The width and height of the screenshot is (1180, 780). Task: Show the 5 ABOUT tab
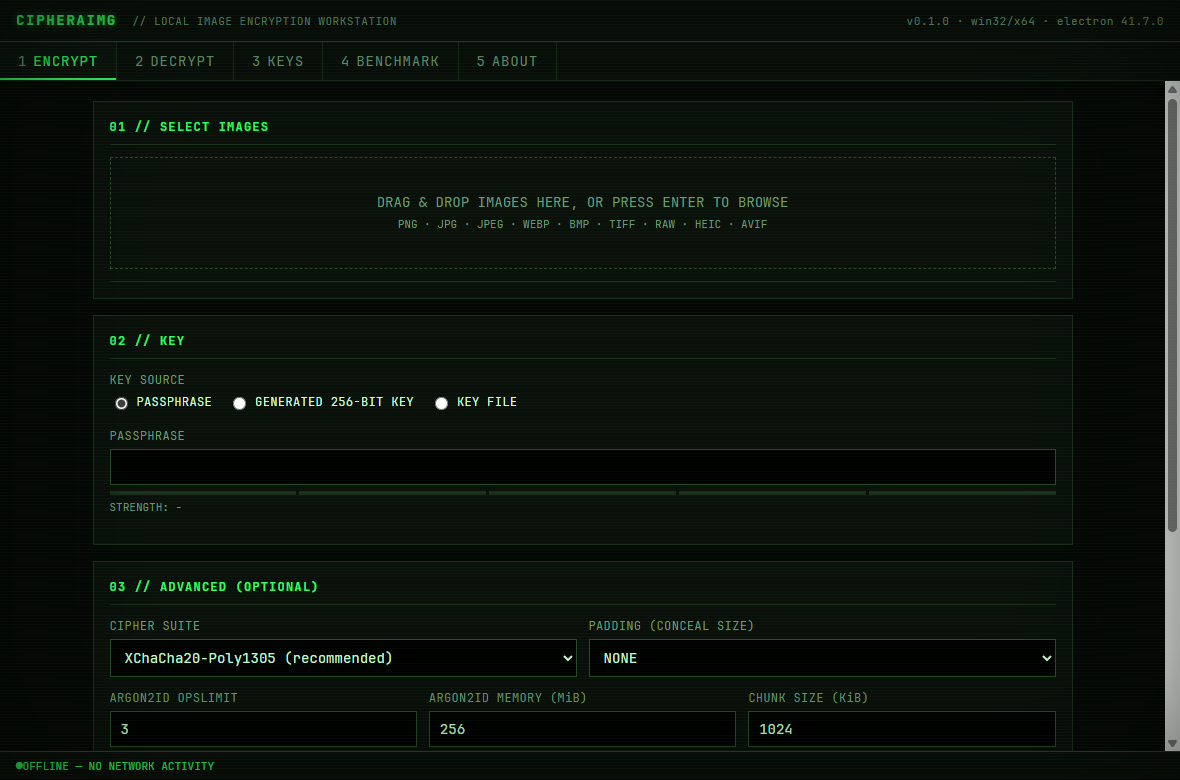coord(507,61)
